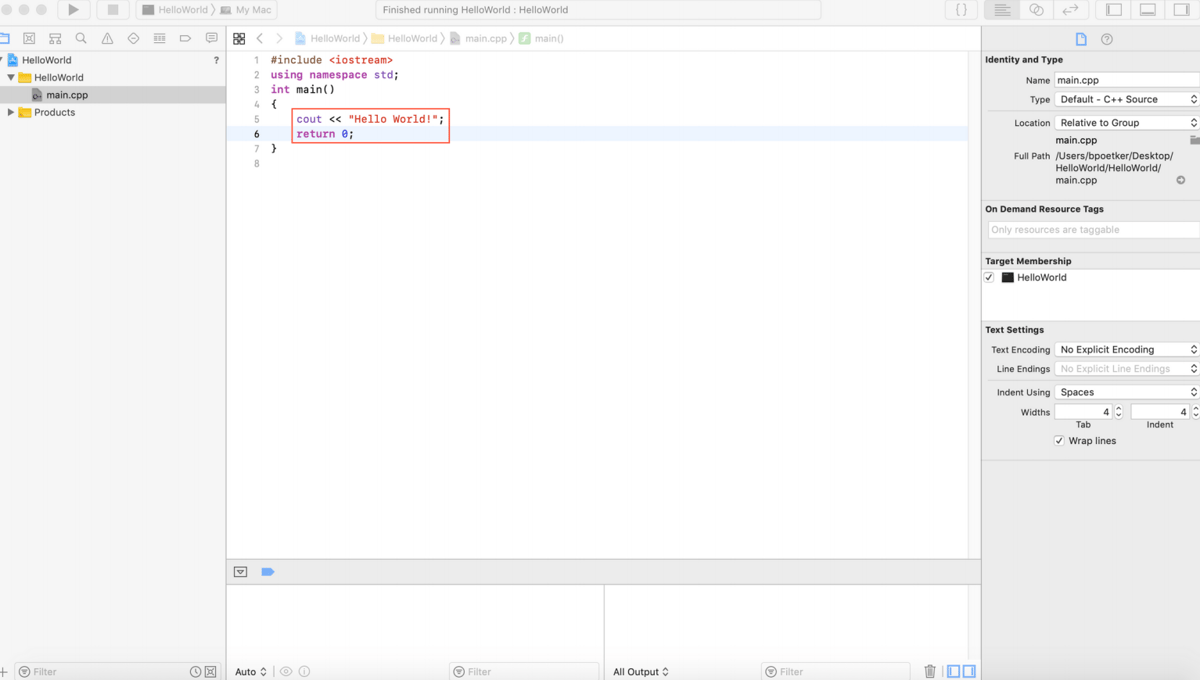Screen dimensions: 1200x680
Task: Toggle HelloWorld target membership checkbox
Action: 988,277
